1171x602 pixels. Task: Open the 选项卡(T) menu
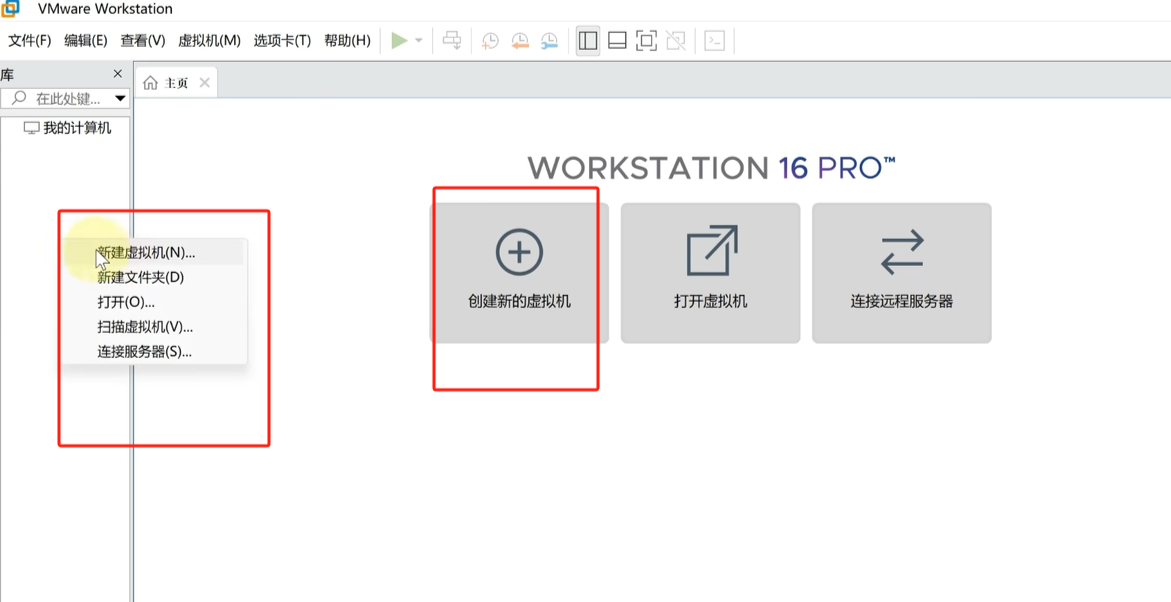(x=282, y=40)
